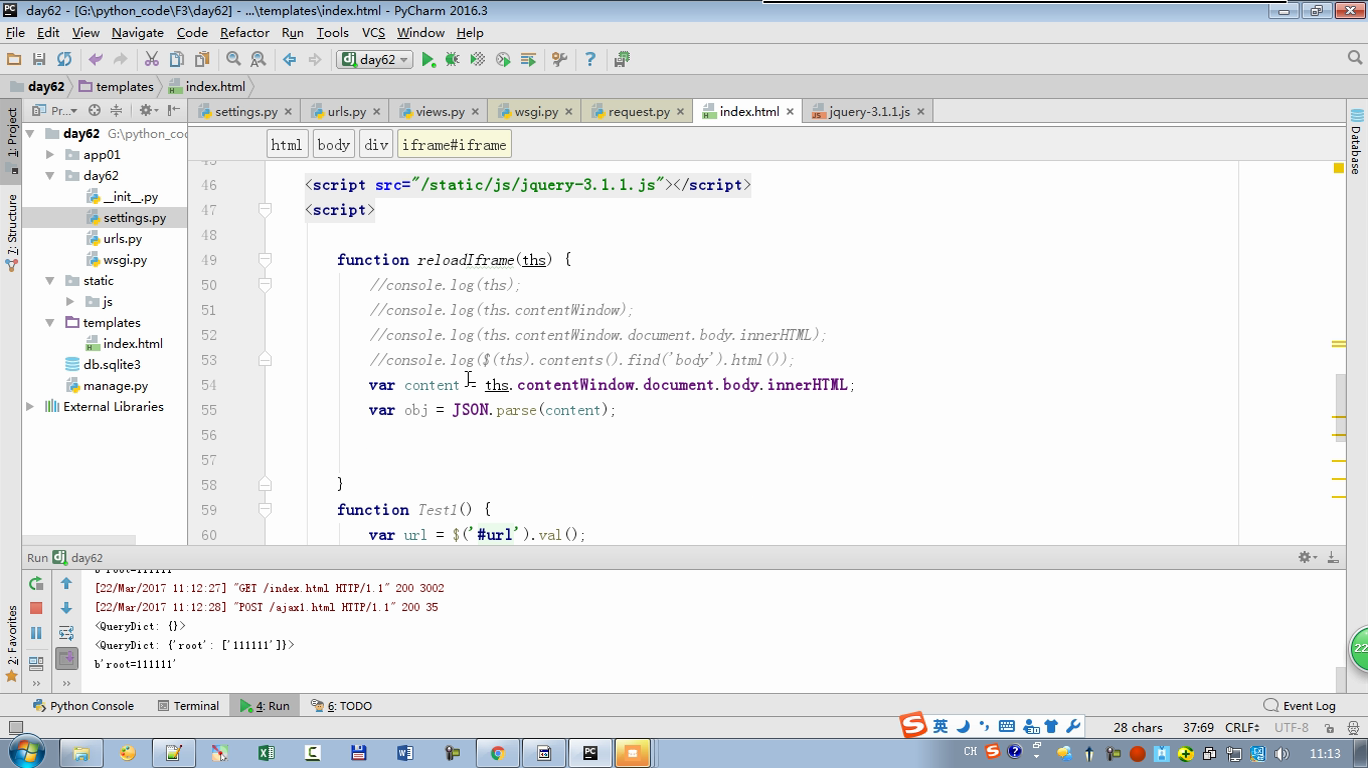
Task: Click the Undo arrow icon
Action: tap(96, 60)
